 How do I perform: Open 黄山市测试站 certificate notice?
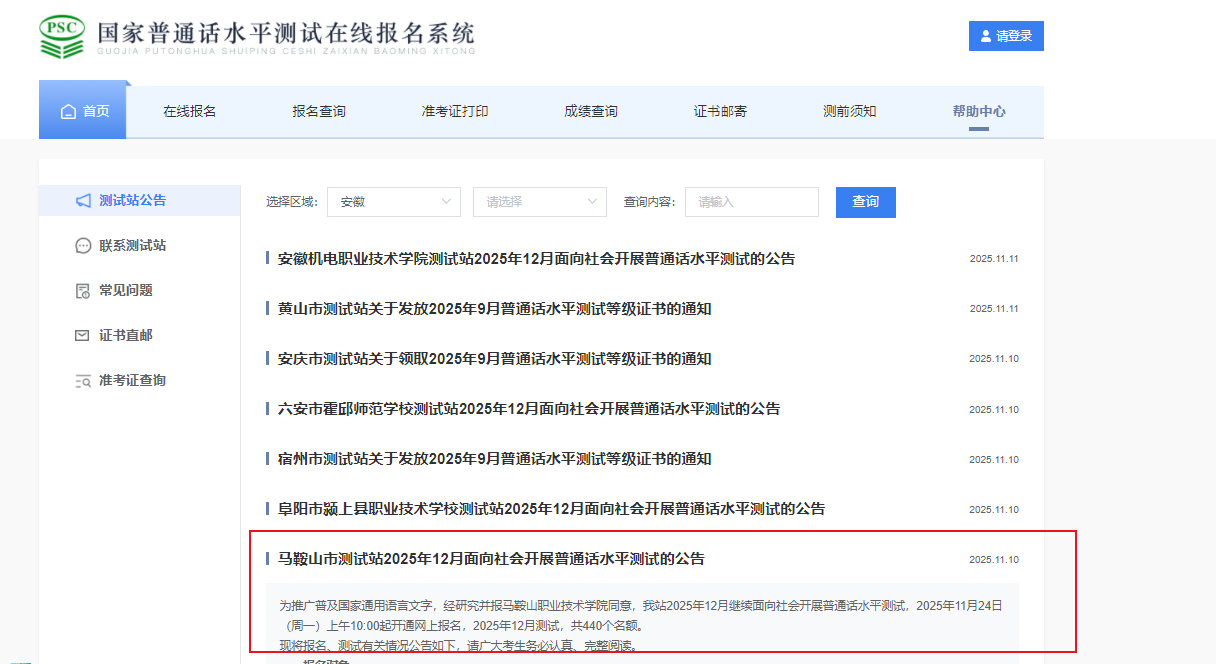494,309
